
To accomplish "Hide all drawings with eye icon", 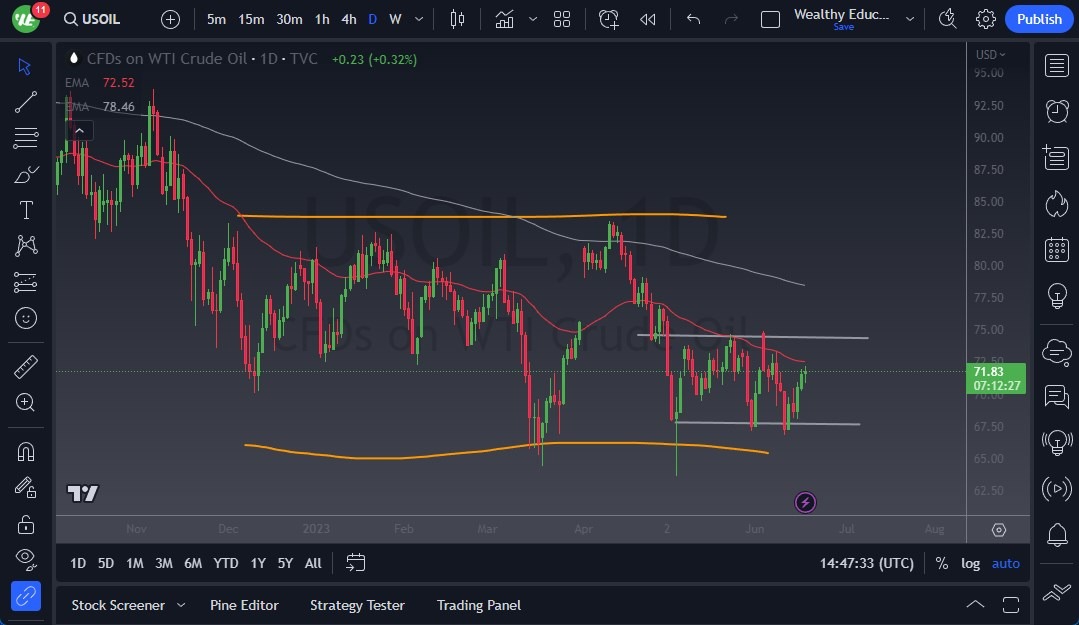I will coord(26,557).
